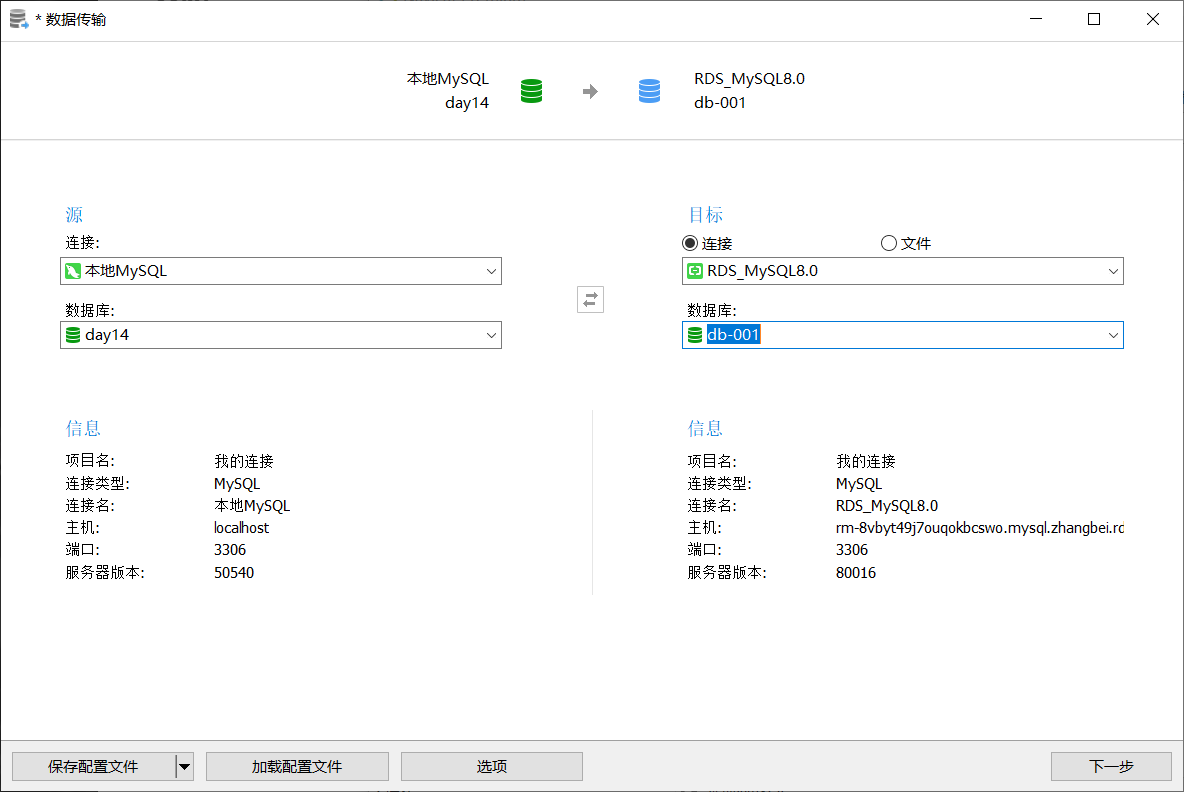Screen dimensions: 1184x792
Task: Click the 源 section heading
Action: 74,215
